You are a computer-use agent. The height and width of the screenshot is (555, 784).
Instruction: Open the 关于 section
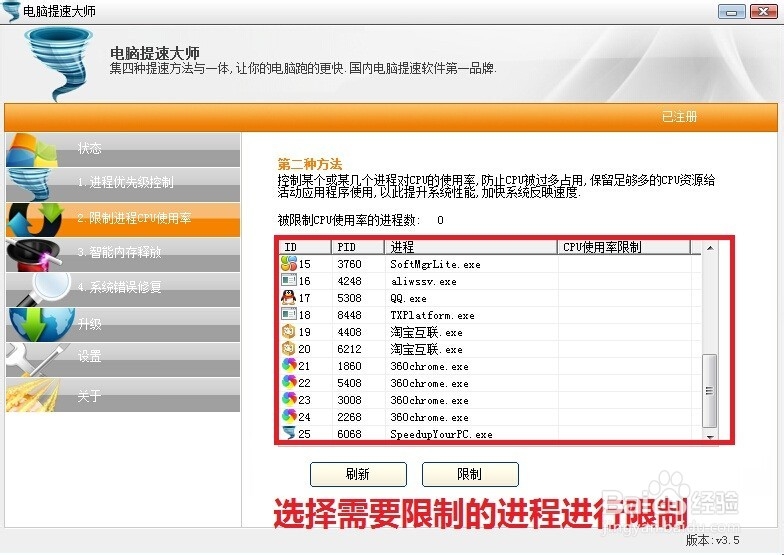123,395
